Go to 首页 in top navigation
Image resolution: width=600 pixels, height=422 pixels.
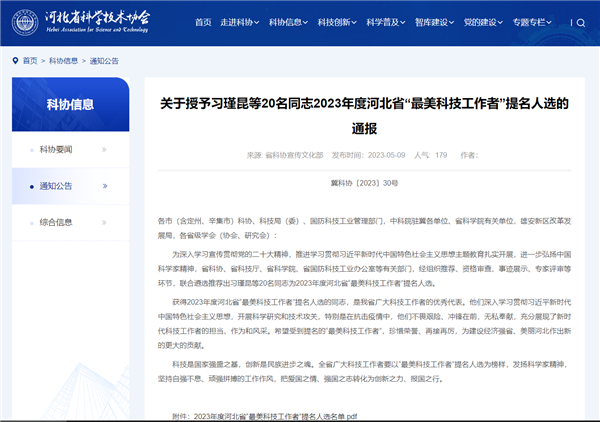[x=203, y=22]
